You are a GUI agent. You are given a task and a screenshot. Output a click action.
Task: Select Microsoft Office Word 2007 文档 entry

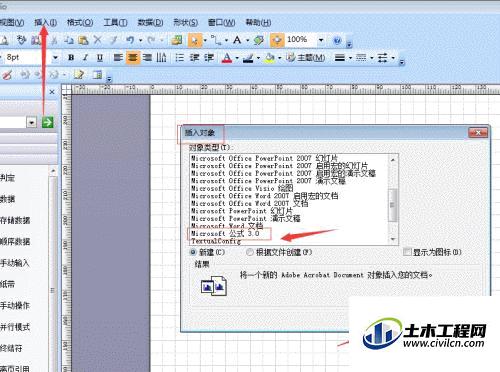pos(249,203)
